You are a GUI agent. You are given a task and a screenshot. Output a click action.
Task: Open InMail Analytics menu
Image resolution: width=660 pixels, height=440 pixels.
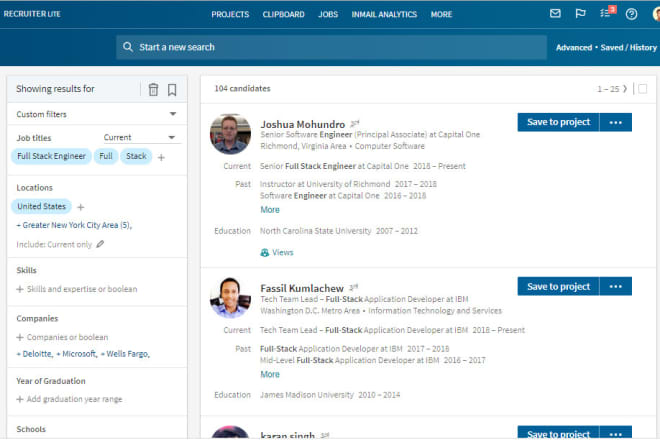pyautogui.click(x=384, y=14)
